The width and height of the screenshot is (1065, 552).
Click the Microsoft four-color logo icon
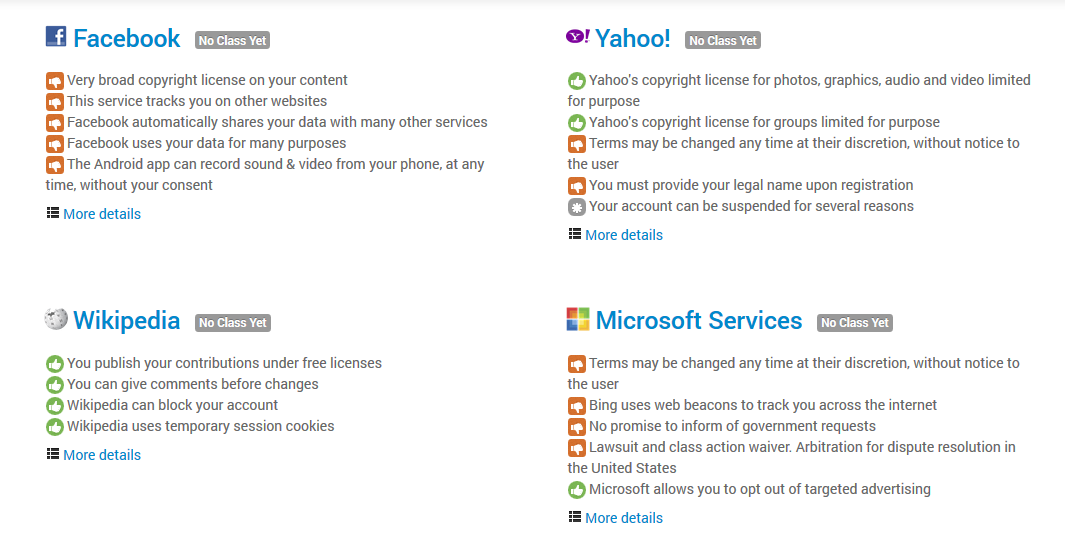coord(578,319)
